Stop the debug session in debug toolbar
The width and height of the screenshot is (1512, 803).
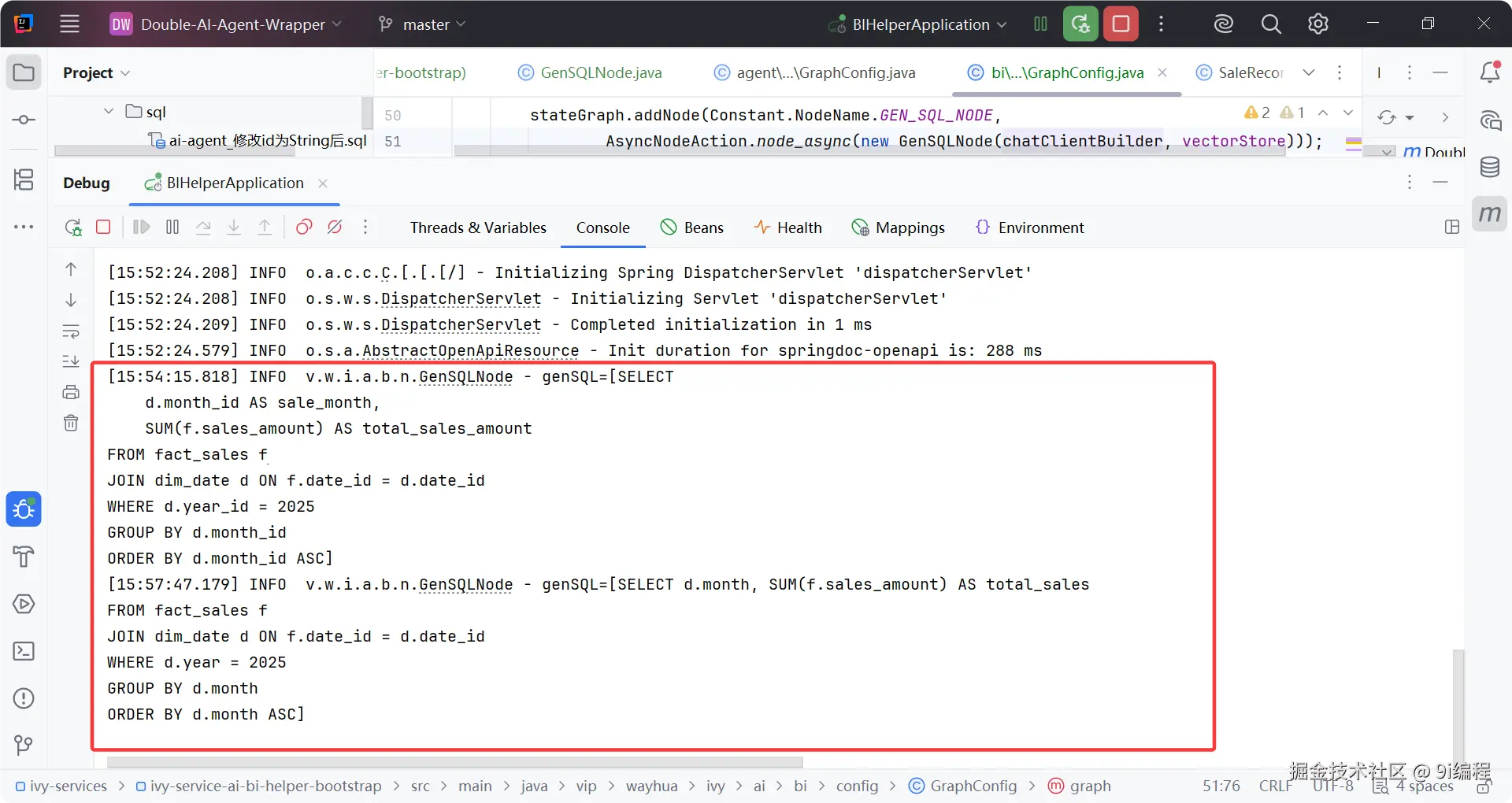pos(103,227)
